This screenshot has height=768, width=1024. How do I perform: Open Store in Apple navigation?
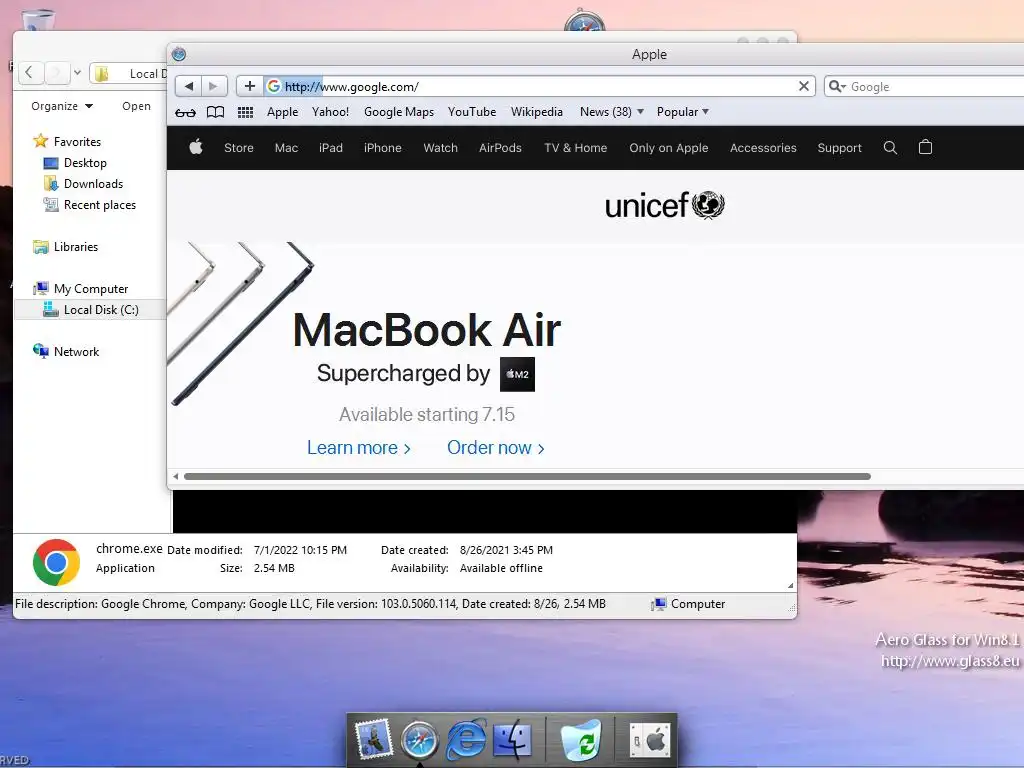[238, 148]
